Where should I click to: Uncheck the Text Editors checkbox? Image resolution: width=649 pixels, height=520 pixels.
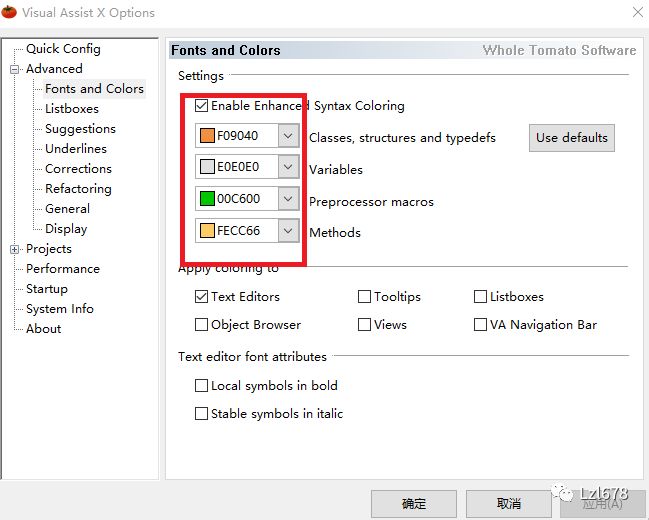[202, 296]
